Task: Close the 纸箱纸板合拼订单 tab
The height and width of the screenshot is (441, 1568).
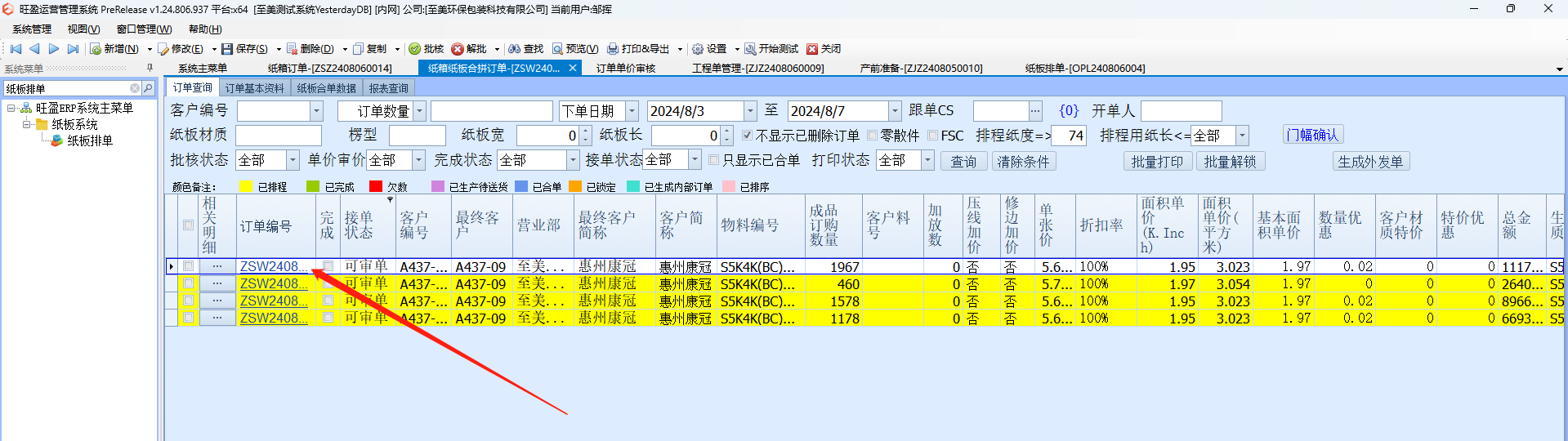Action: pos(573,68)
